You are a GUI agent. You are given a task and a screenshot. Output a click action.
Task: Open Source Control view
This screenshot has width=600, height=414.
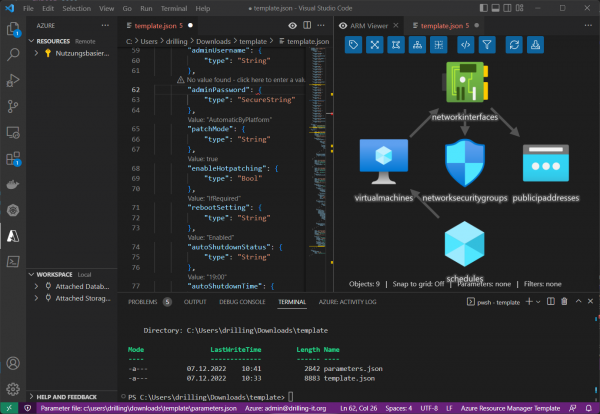tap(13, 106)
